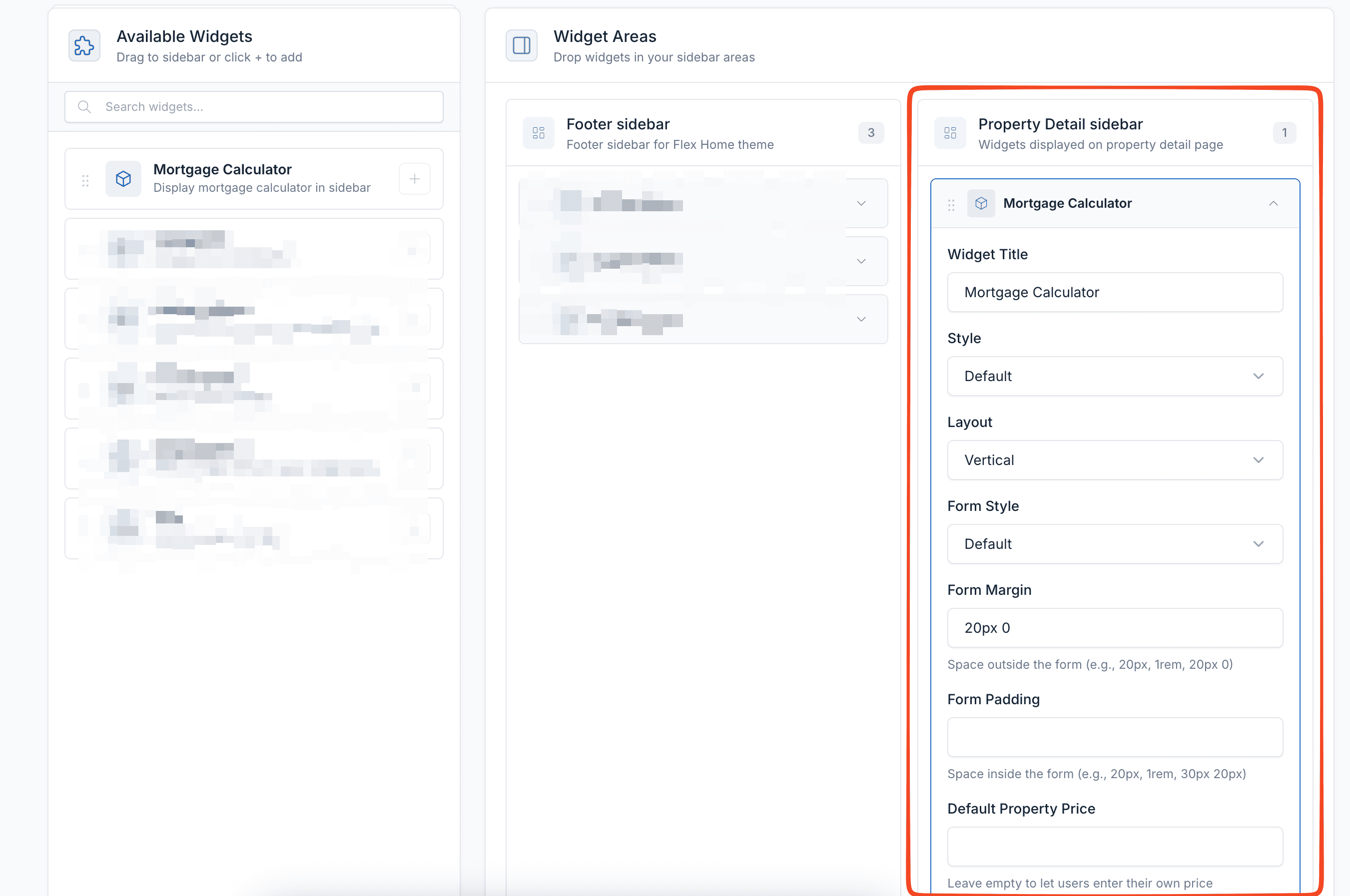Click the Widget Areas sidebar panel icon
Image resolution: width=1350 pixels, height=896 pixels.
point(521,46)
